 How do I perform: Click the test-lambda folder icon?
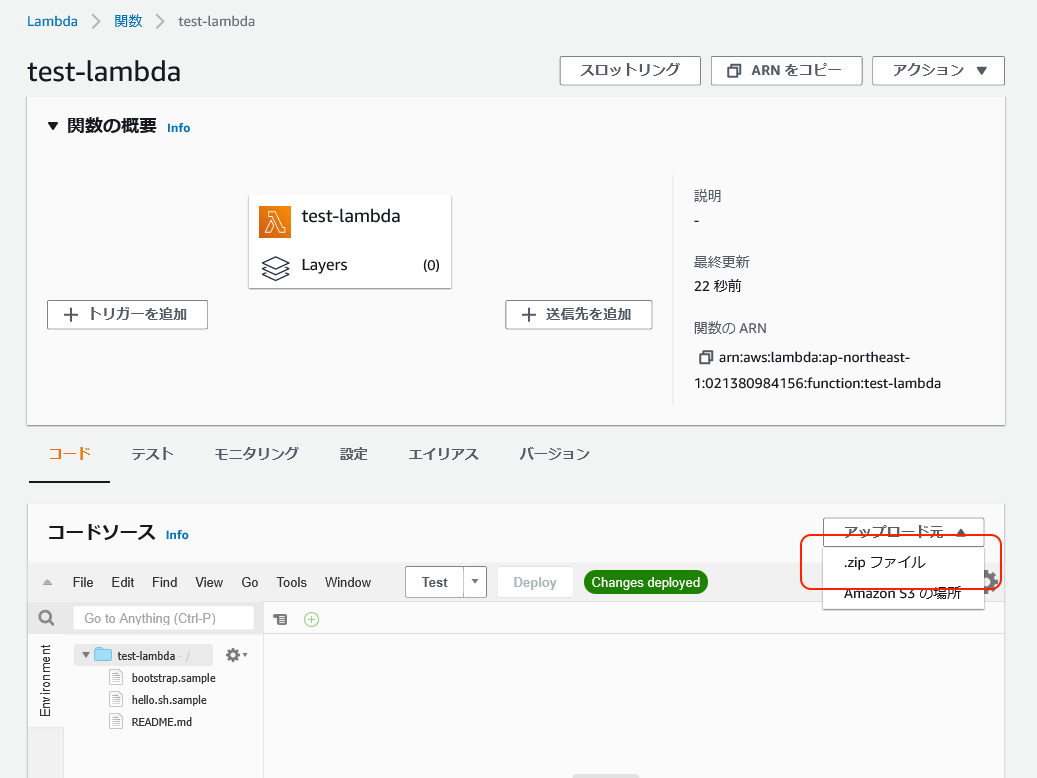click(x=103, y=655)
